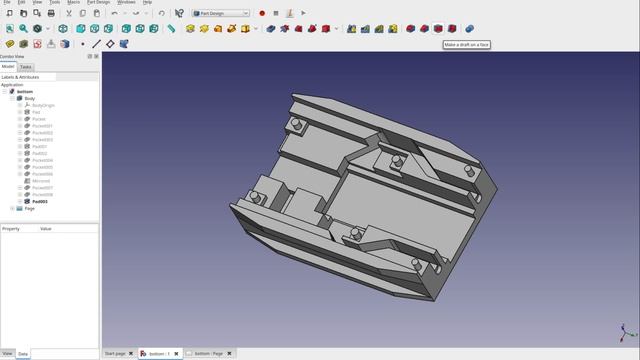Switch to the Tasks tab
640x360 pixels.
coord(26,67)
